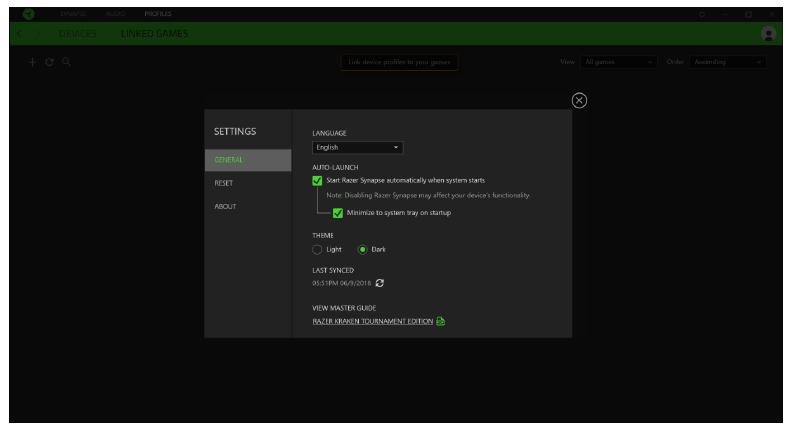Screen dimensions: 791x428
Task: Uncheck Start Razer Synapse automatically
Action: (317, 181)
